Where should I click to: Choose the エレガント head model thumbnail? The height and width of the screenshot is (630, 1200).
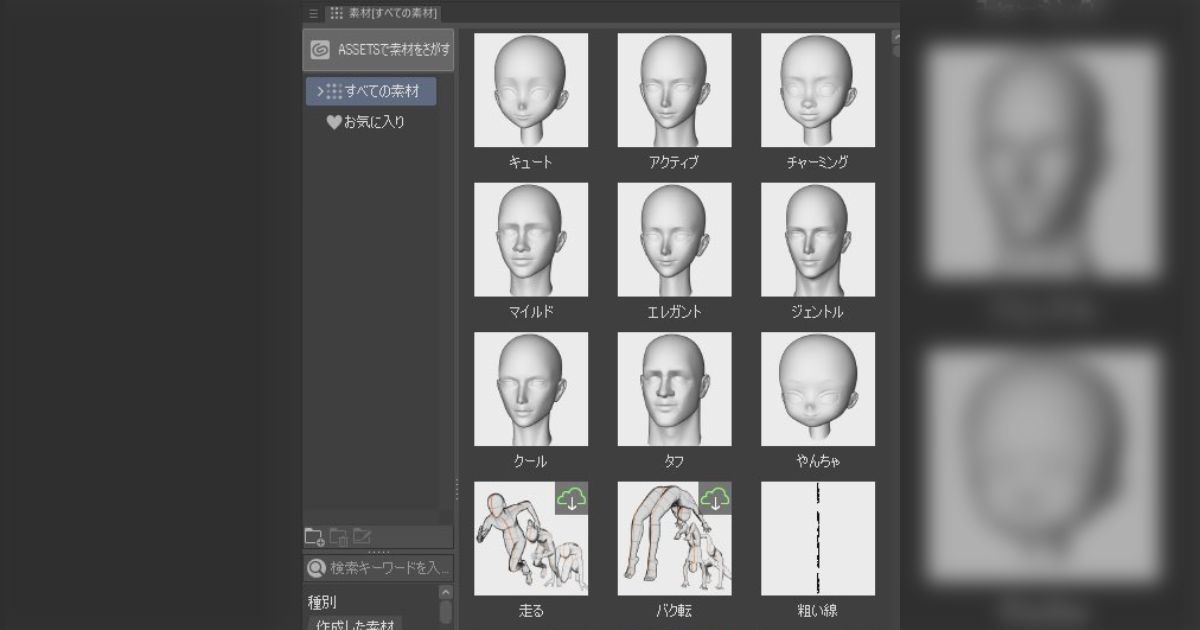pyautogui.click(x=674, y=240)
